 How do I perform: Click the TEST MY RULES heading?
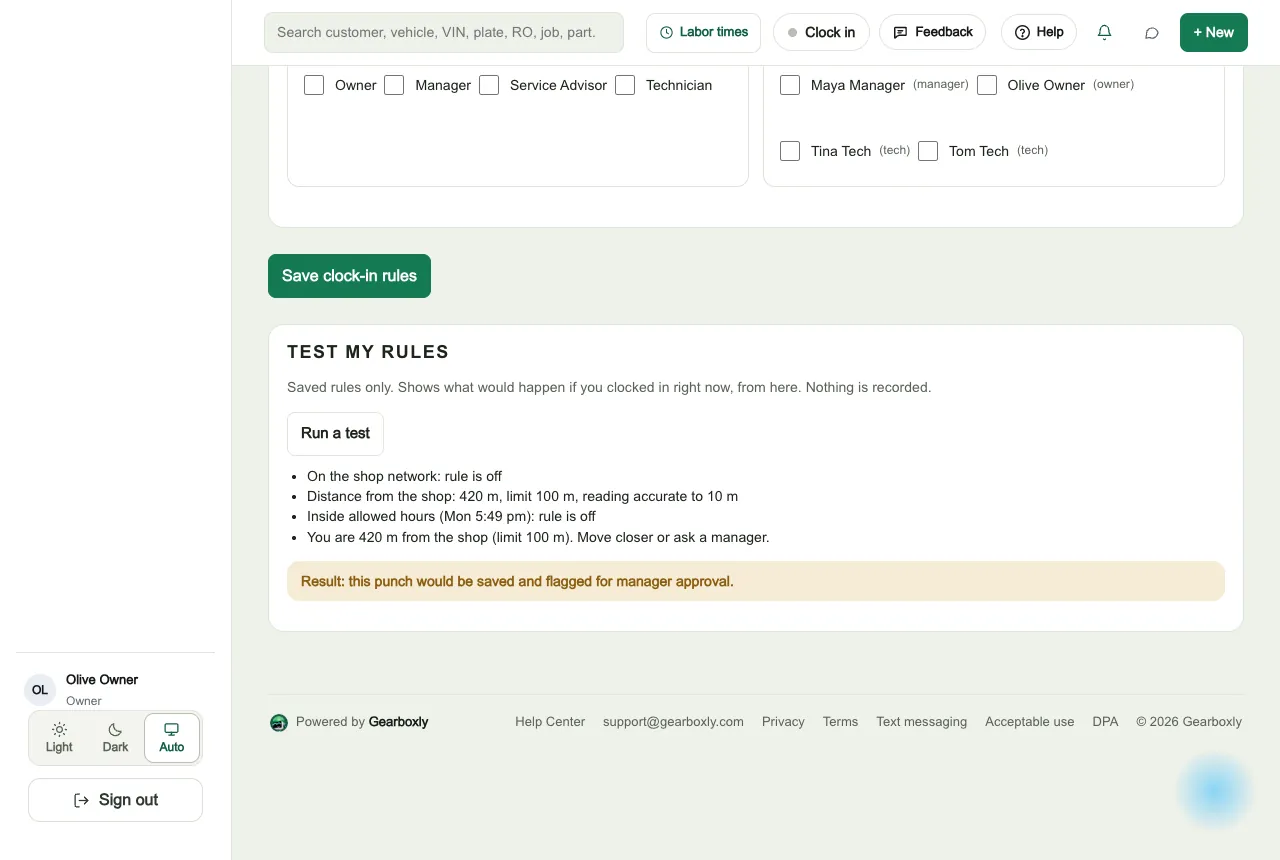368,352
